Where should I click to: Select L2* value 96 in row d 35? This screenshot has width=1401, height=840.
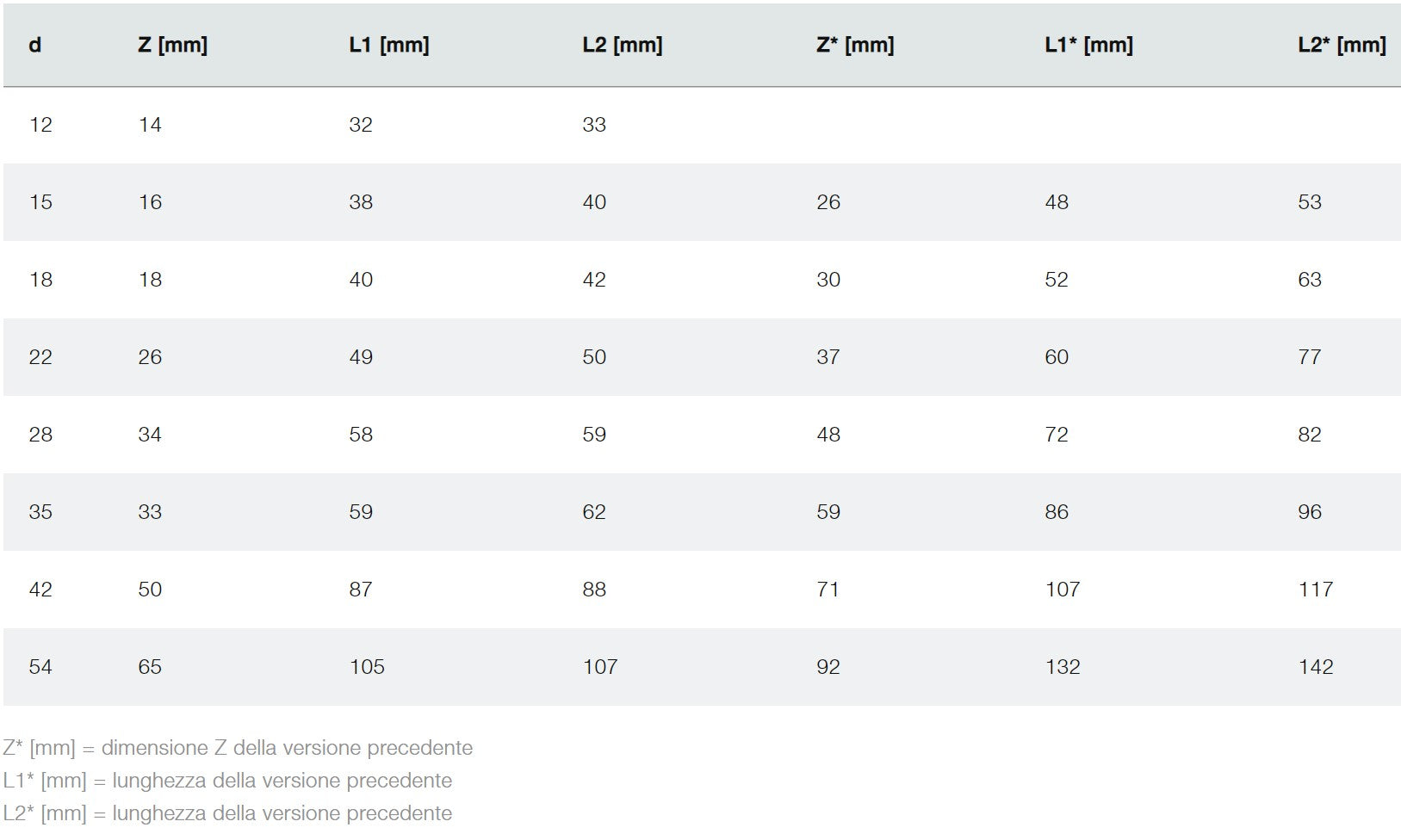(x=1309, y=512)
